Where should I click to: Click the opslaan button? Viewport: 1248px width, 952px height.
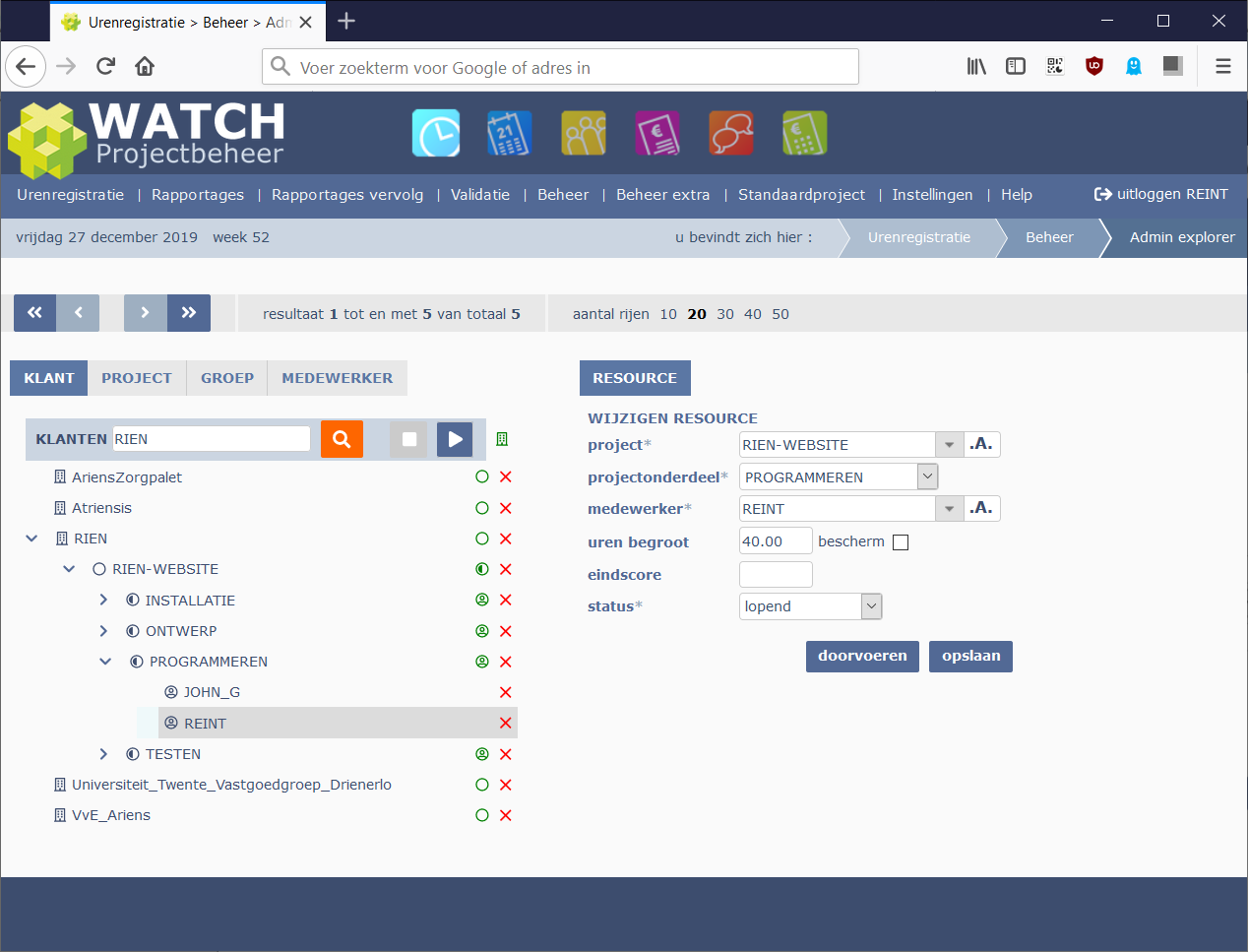pyautogui.click(x=970, y=657)
